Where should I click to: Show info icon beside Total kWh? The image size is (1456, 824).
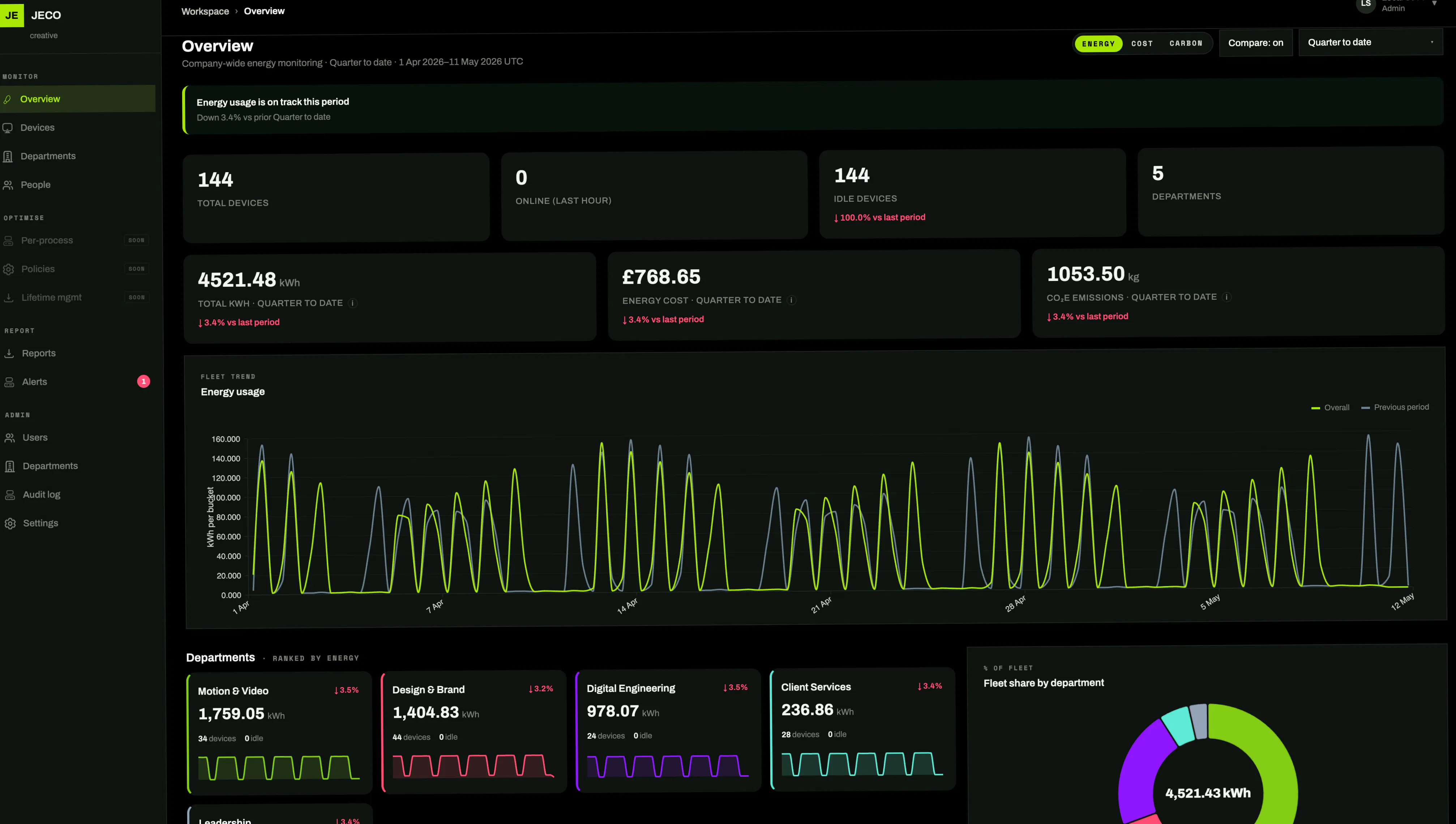(x=352, y=303)
